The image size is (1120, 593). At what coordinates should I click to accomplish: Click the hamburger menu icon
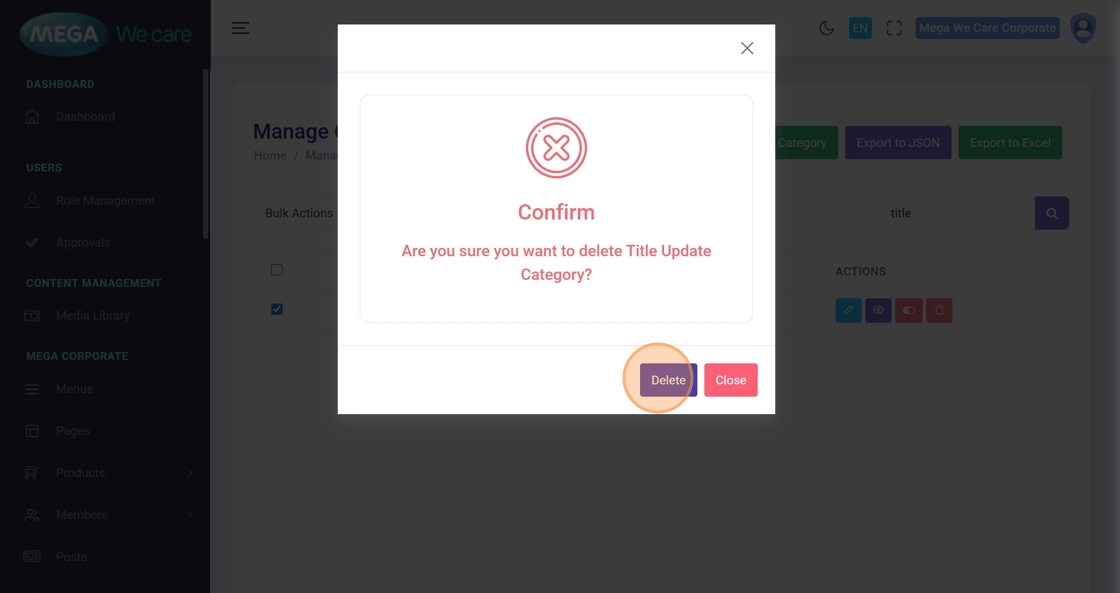(240, 28)
